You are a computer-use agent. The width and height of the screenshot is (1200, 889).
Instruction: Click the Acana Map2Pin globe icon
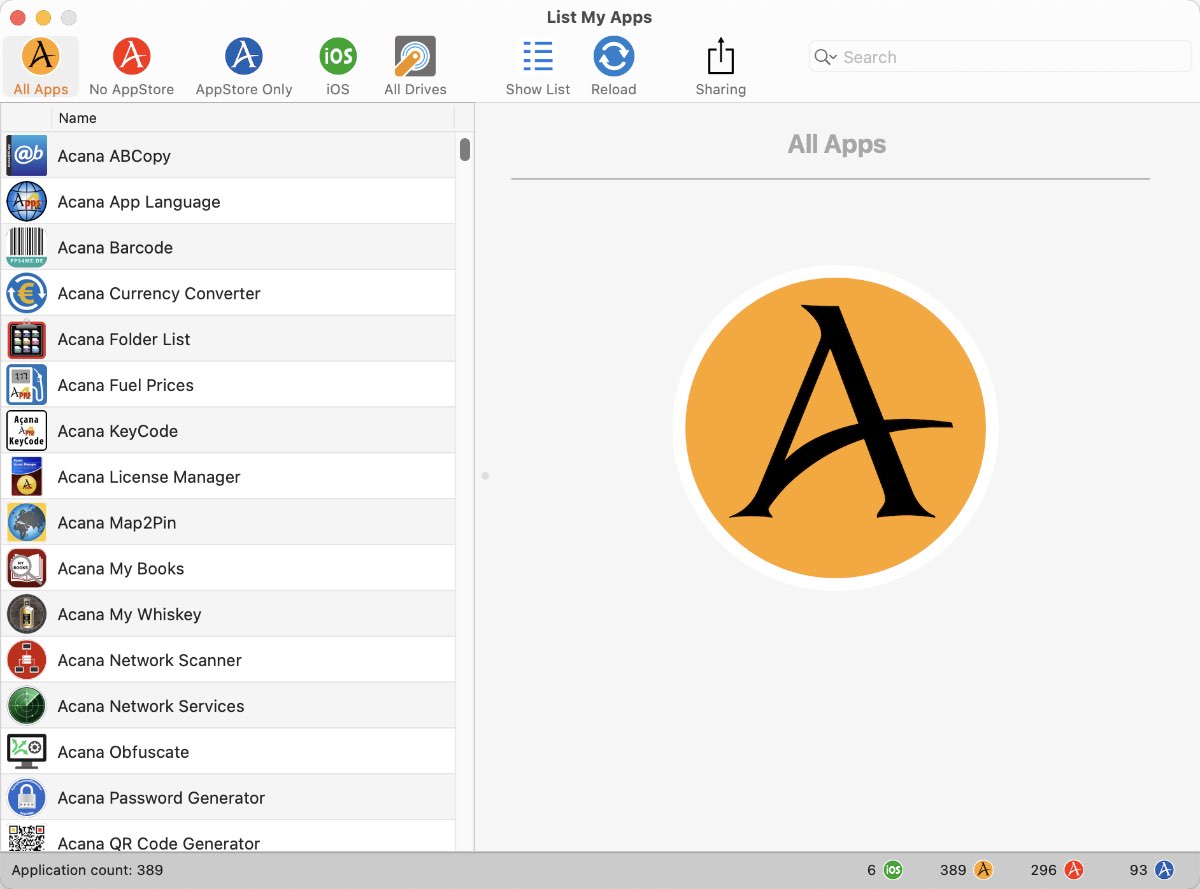tap(27, 523)
